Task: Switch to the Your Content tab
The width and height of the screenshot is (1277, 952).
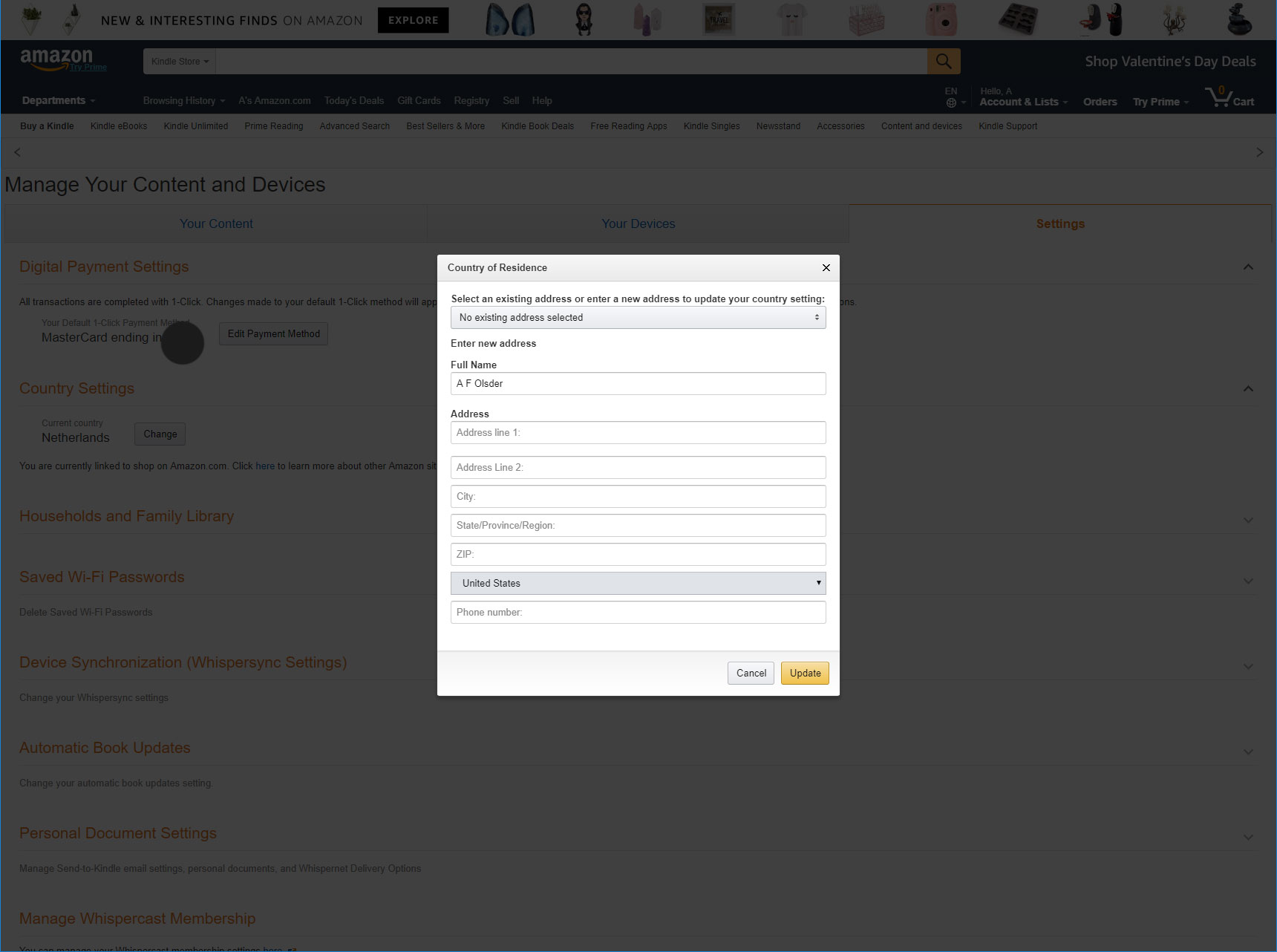Action: pyautogui.click(x=216, y=224)
